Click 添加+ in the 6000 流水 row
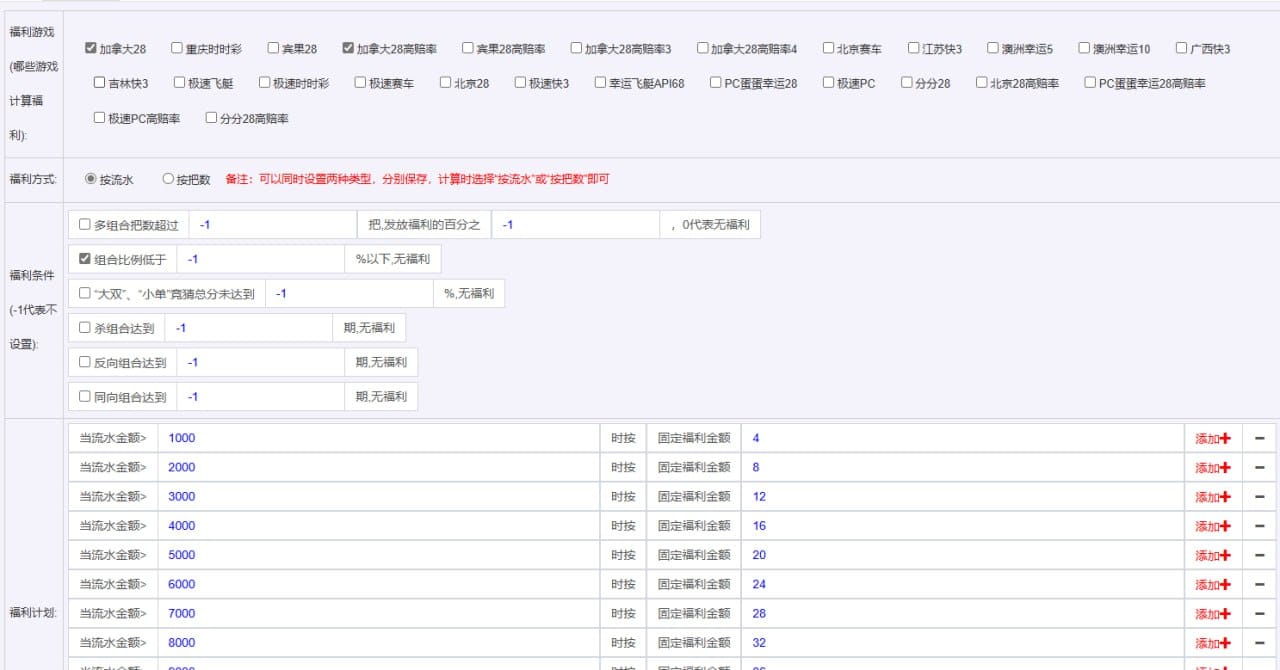The height and width of the screenshot is (670, 1280). pos(1213,584)
